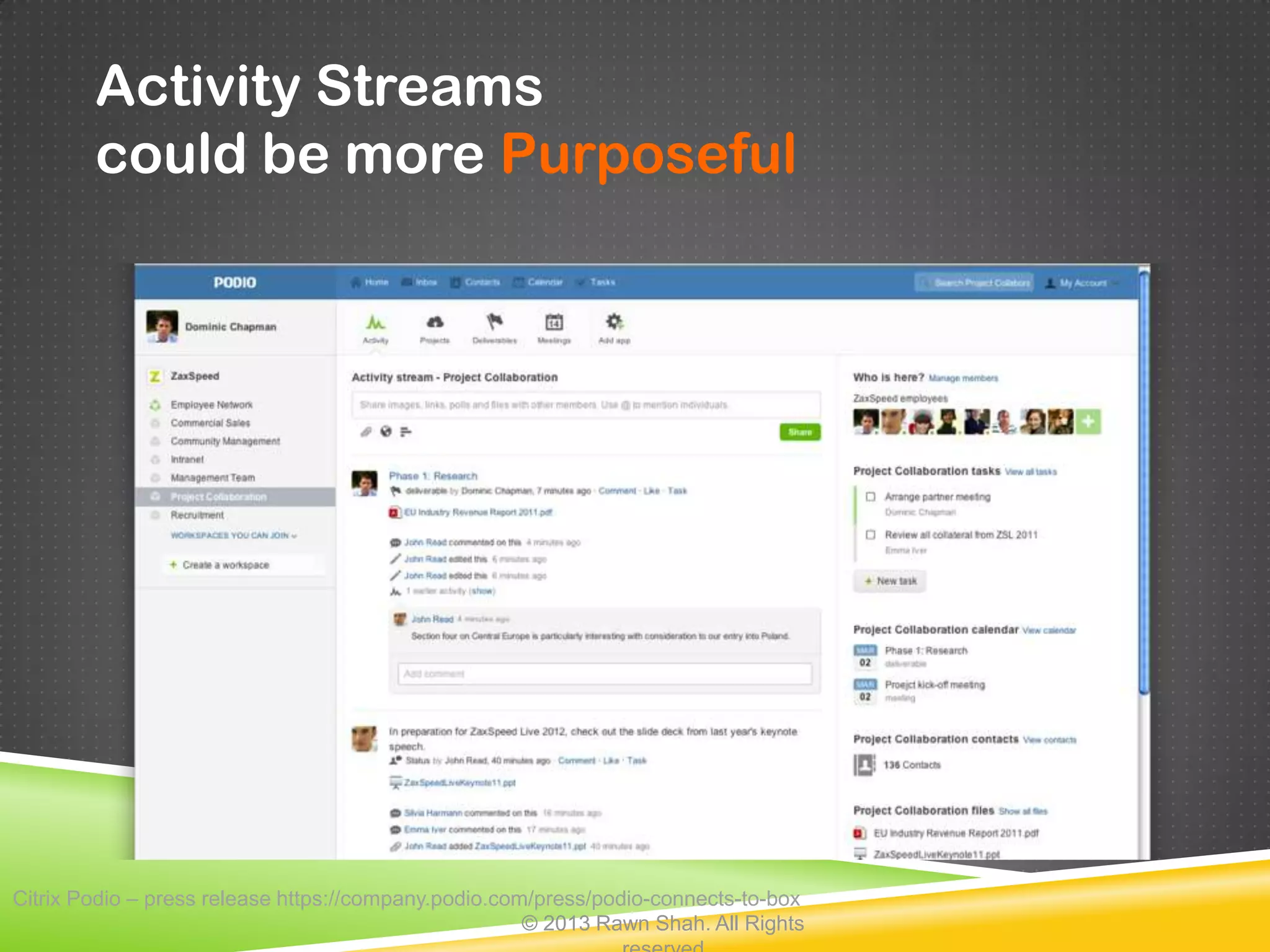The image size is (1270, 952).
Task: Open Tasks in top navigation
Action: click(596, 283)
